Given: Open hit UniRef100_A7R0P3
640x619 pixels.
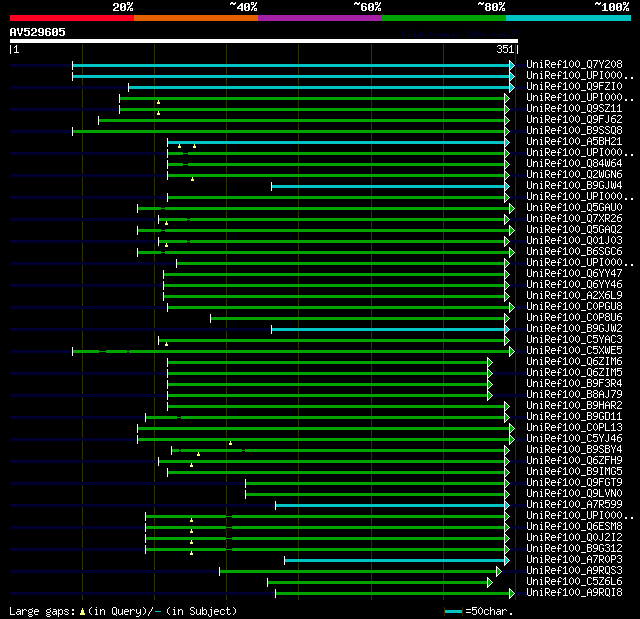Looking at the screenshot, I should tap(574, 560).
